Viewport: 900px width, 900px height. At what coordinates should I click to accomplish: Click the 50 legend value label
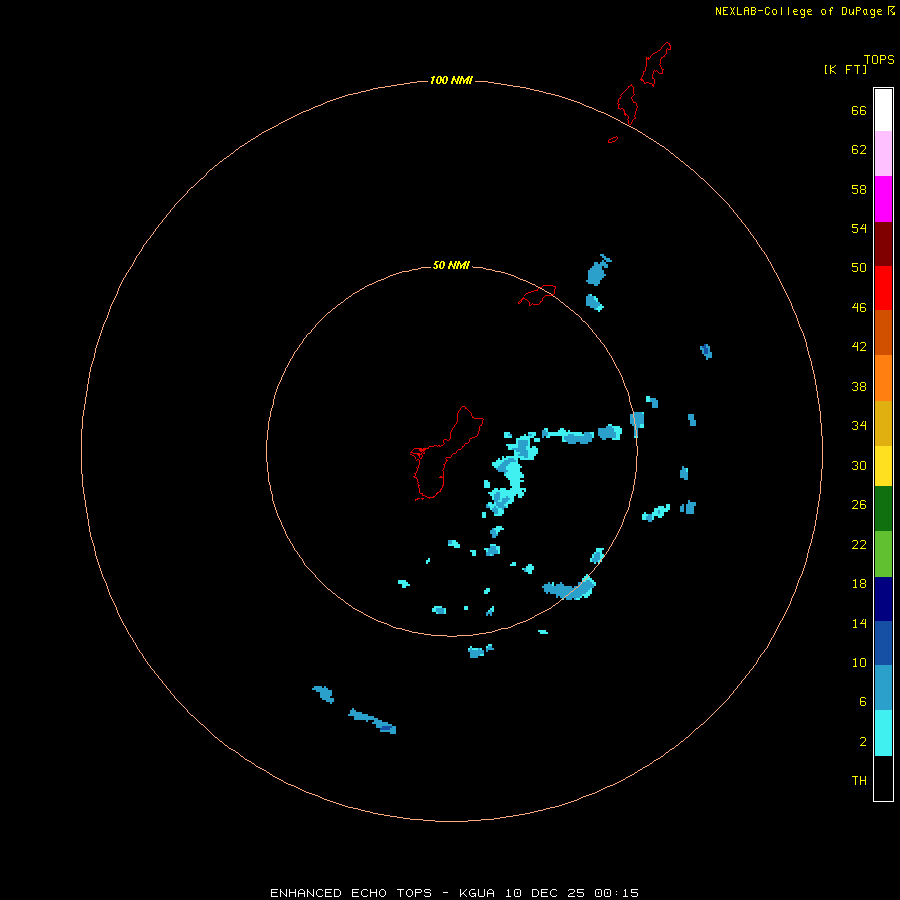click(859, 268)
